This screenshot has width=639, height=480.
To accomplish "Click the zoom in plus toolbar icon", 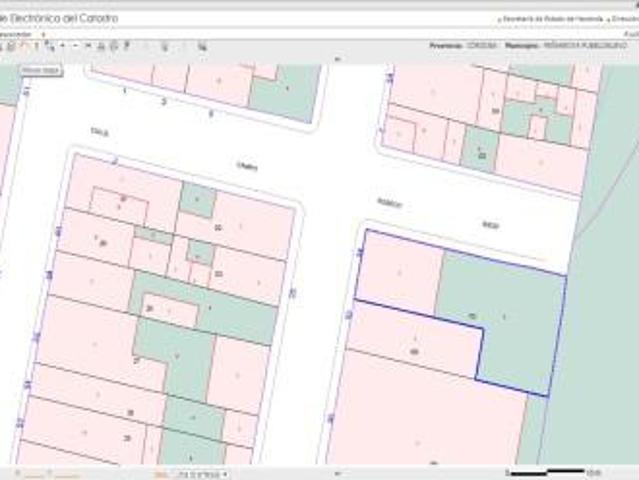I will 63,46.
